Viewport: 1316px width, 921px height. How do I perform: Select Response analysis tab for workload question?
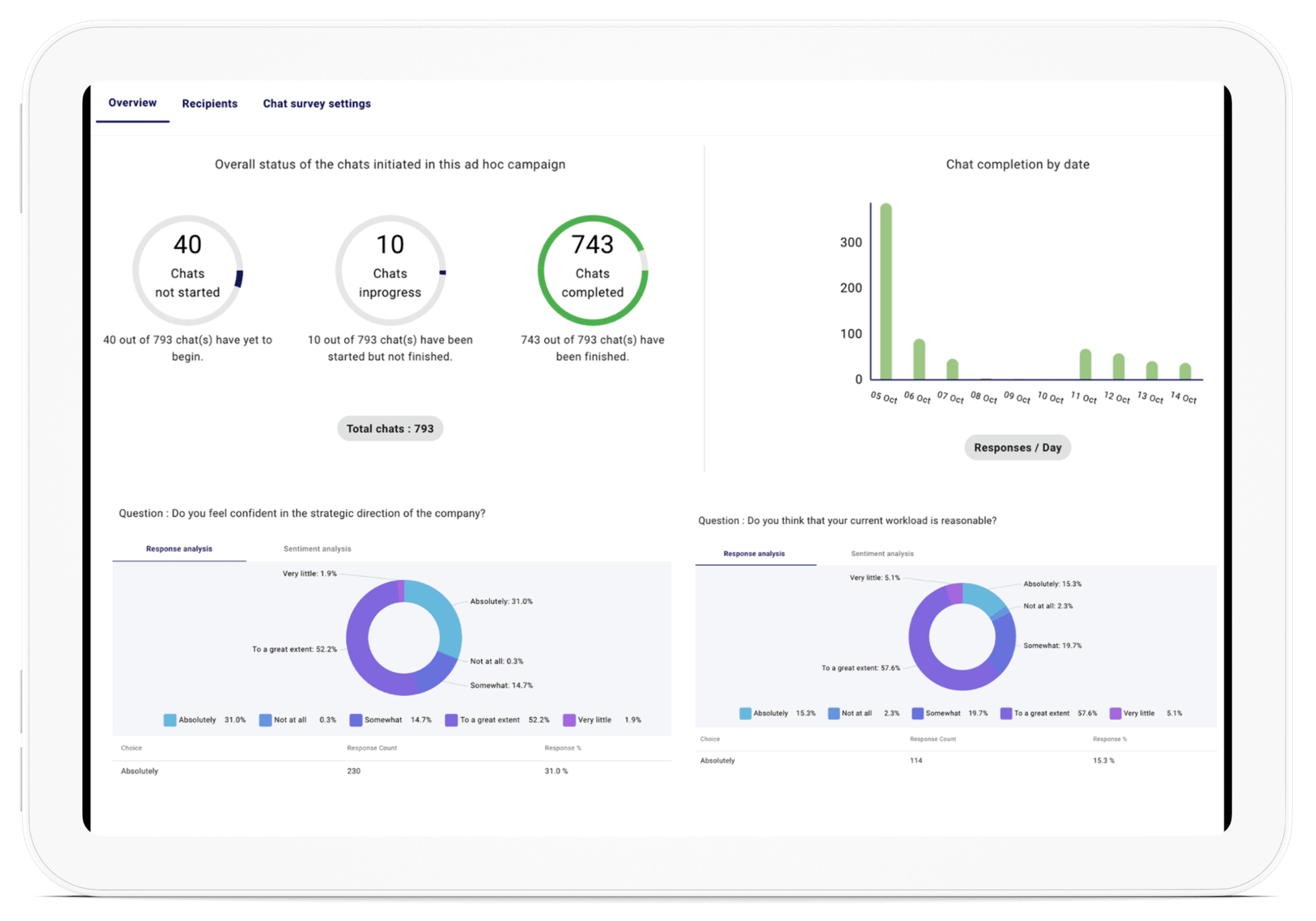(754, 553)
